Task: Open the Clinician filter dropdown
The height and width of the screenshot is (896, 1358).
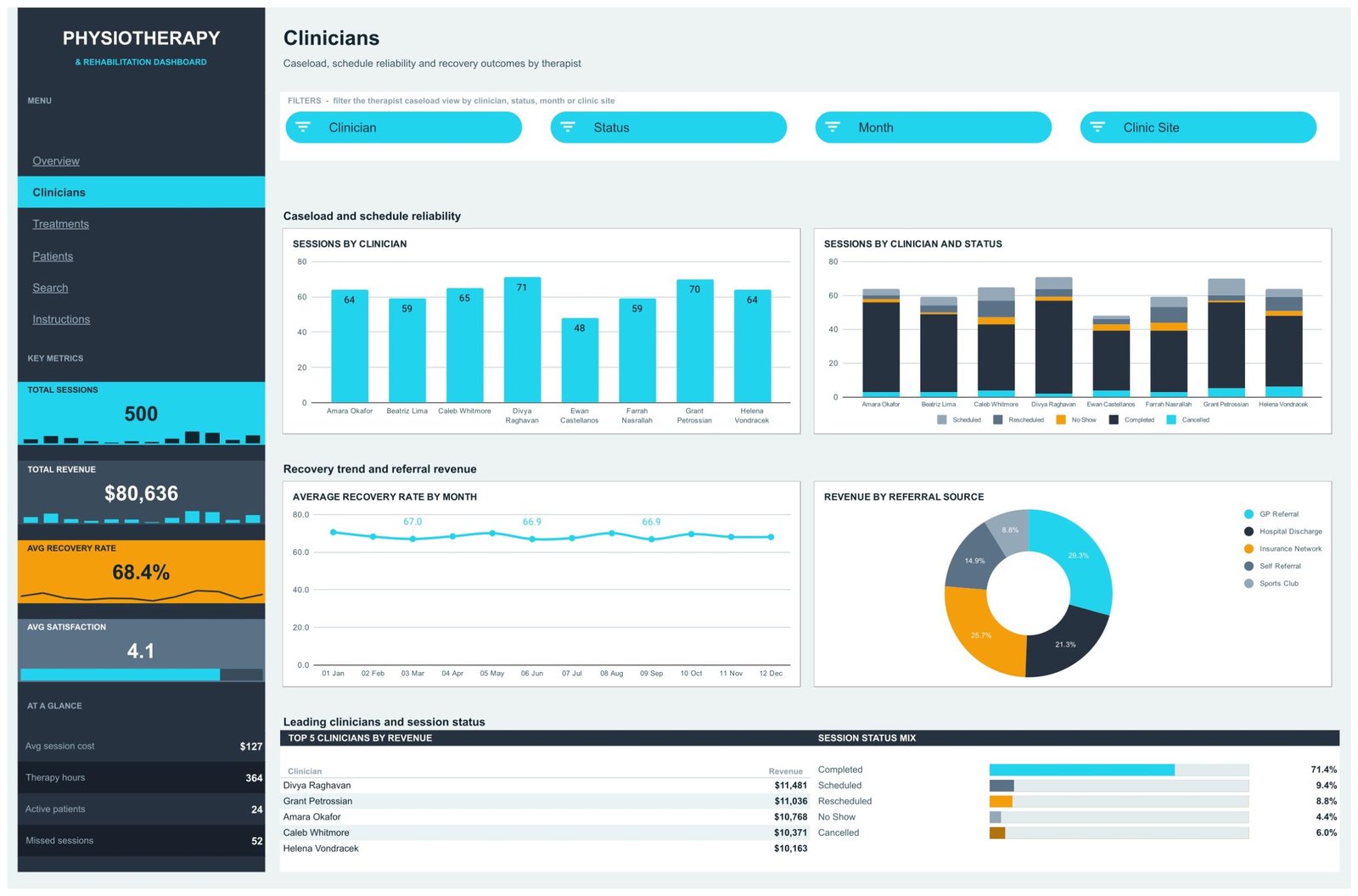Action: pos(404,127)
